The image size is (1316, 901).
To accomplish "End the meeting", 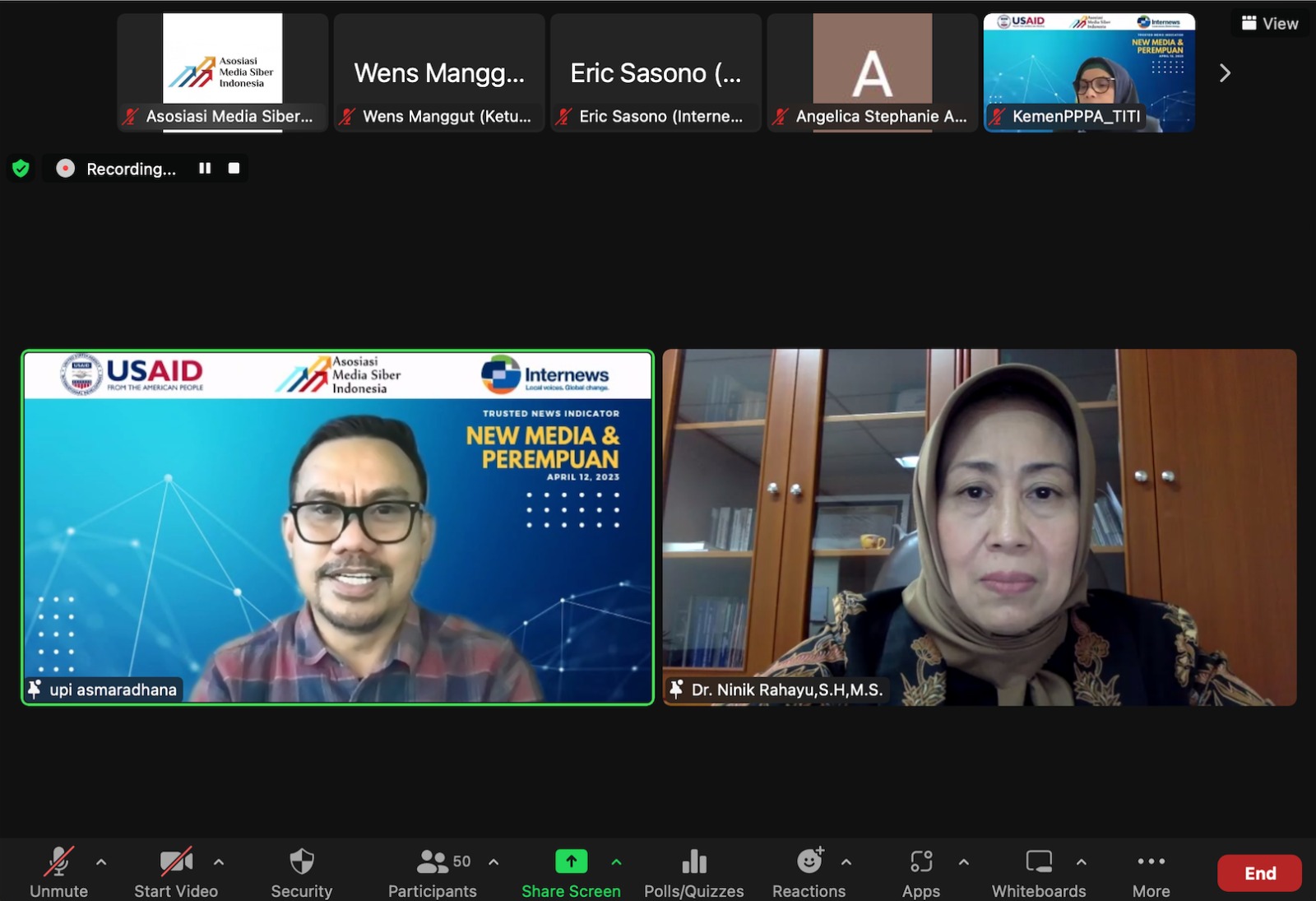I will point(1259,873).
